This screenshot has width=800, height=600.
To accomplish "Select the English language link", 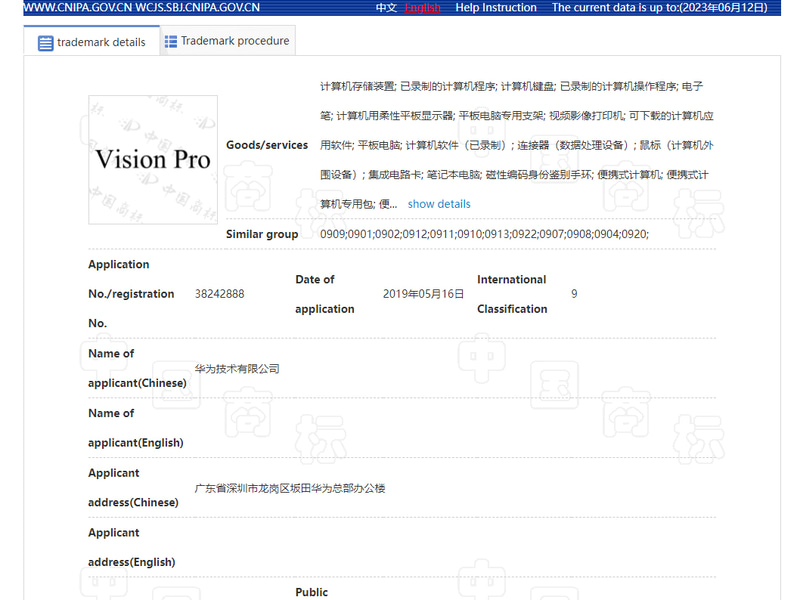I will (422, 8).
